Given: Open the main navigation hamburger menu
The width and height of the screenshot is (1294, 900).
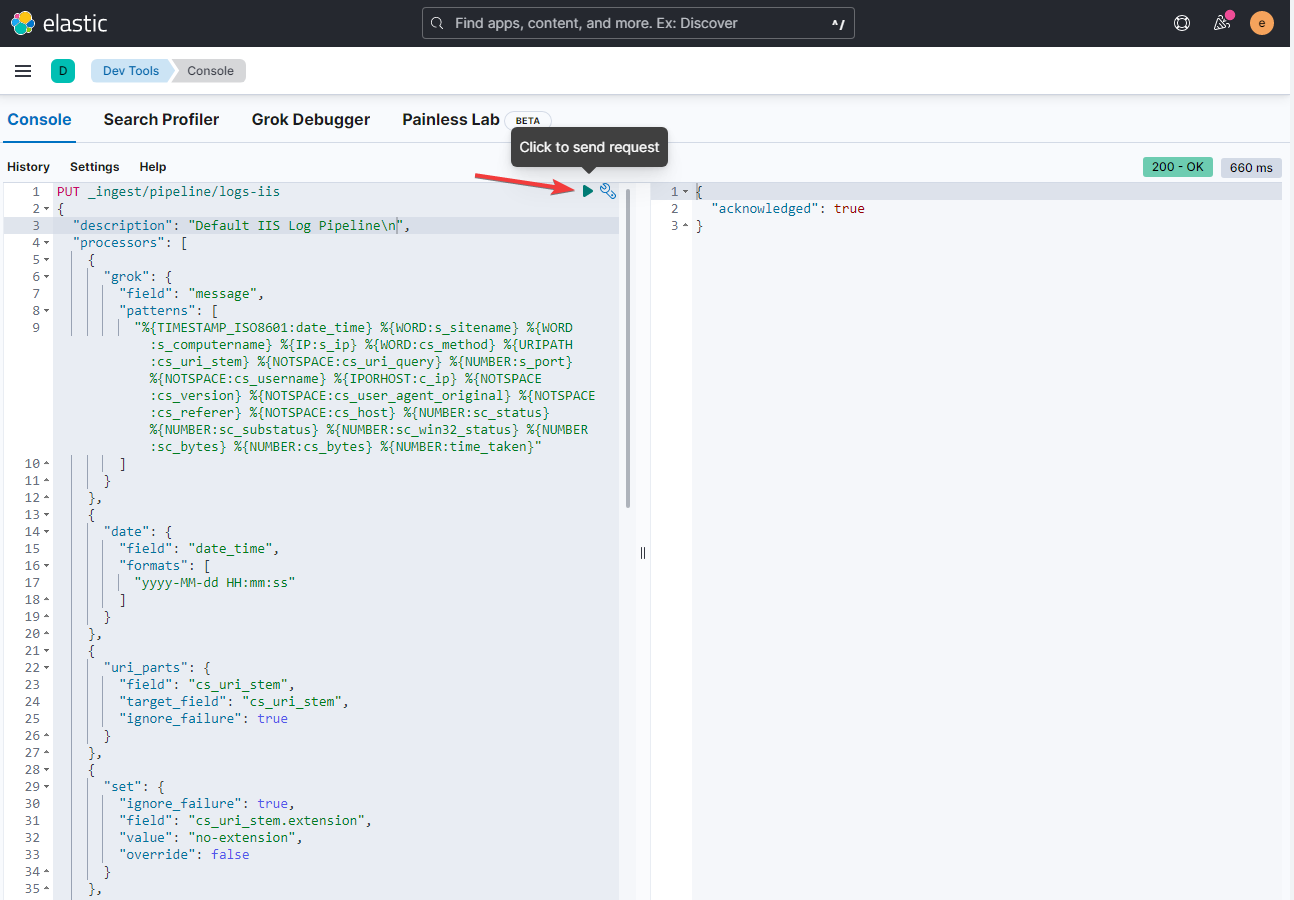Looking at the screenshot, I should tap(23, 70).
